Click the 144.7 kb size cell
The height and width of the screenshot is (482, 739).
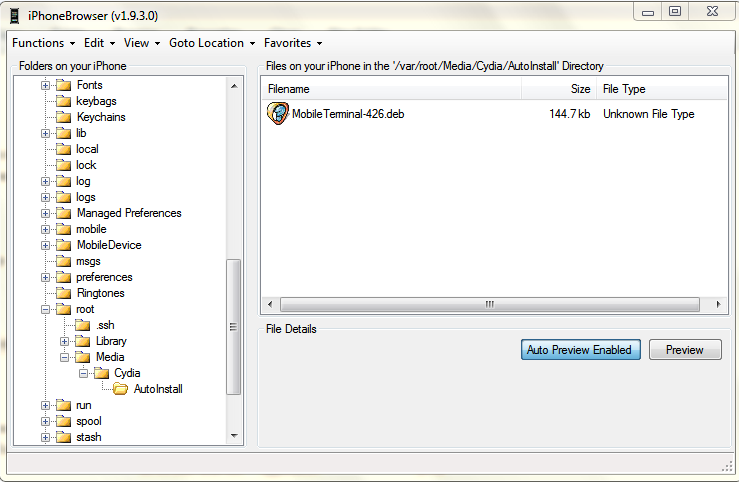tap(569, 114)
